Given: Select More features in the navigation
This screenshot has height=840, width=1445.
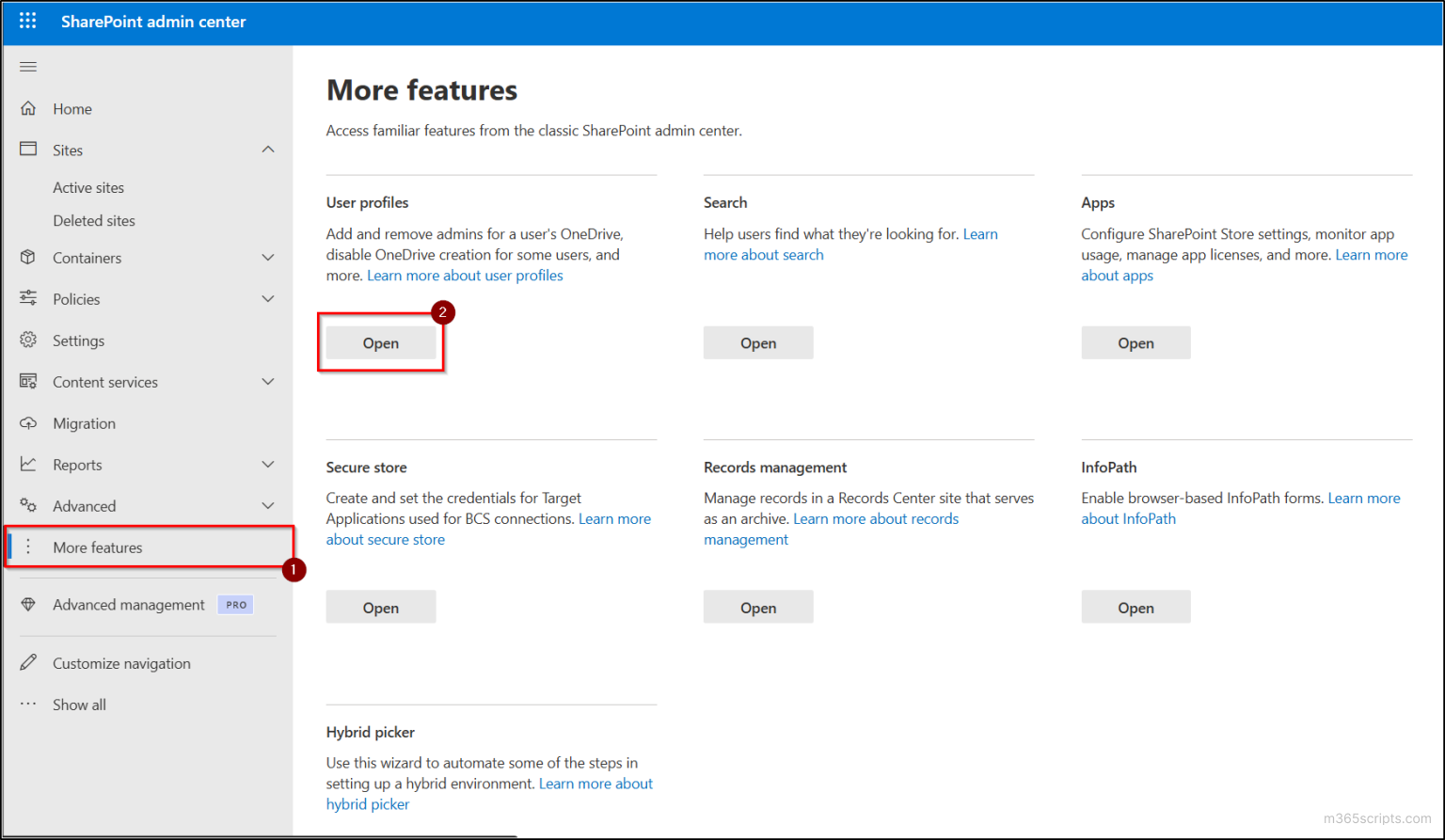Looking at the screenshot, I should 97,547.
